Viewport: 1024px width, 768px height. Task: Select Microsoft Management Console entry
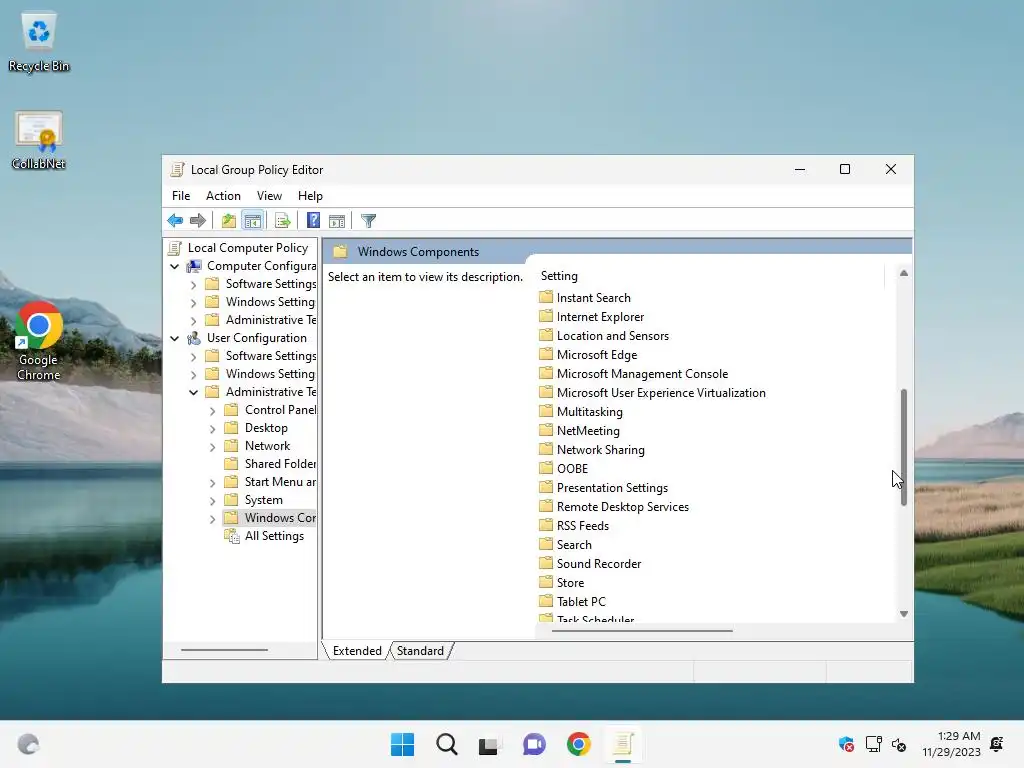(x=642, y=374)
